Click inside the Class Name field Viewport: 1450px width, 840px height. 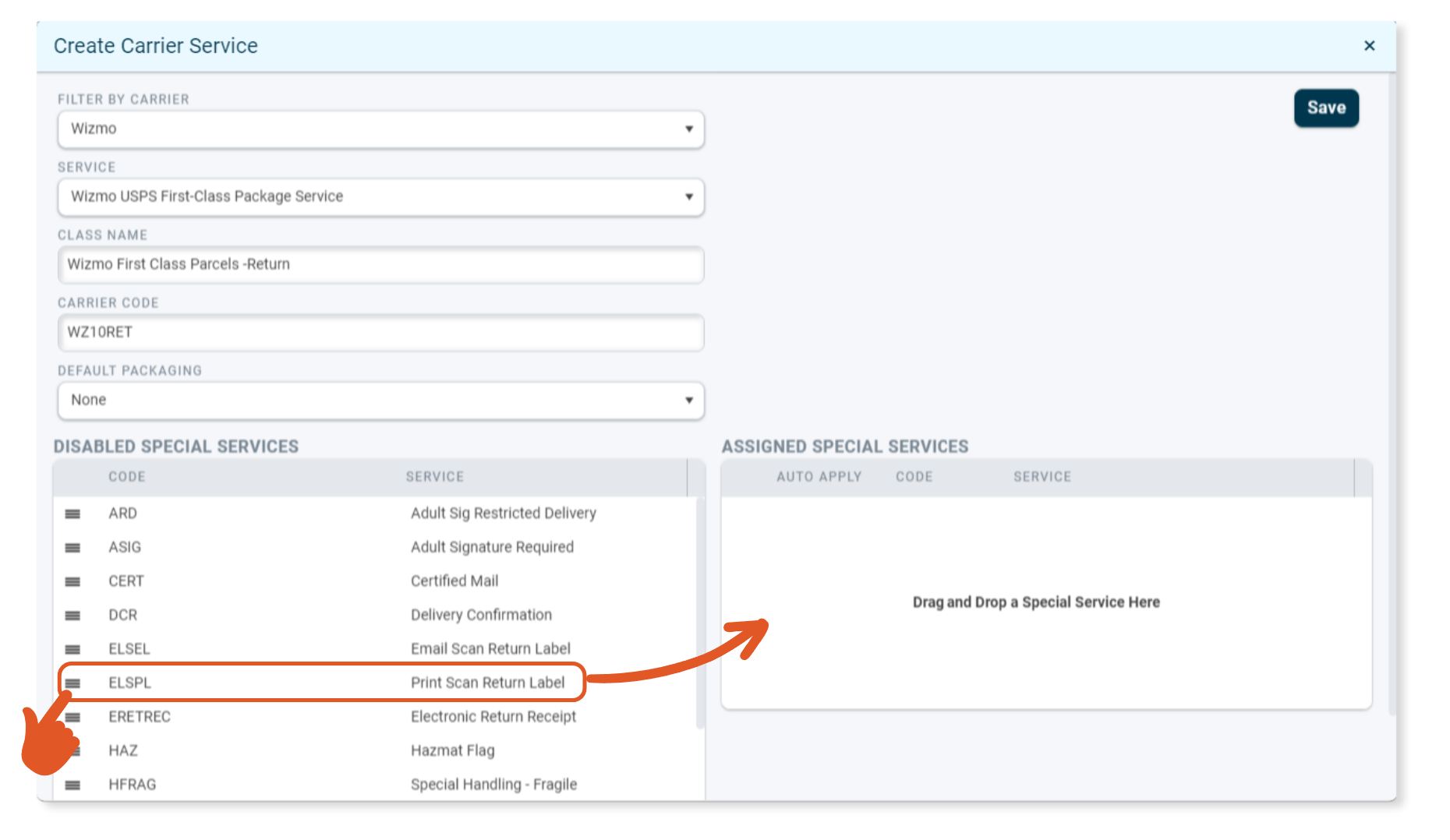380,264
